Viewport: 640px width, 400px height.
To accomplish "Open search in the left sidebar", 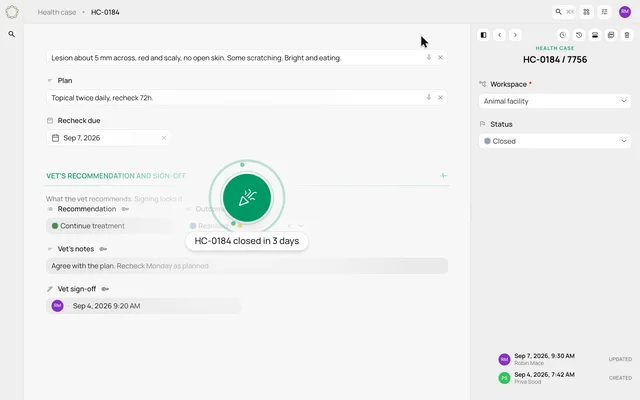I will 12,34.
